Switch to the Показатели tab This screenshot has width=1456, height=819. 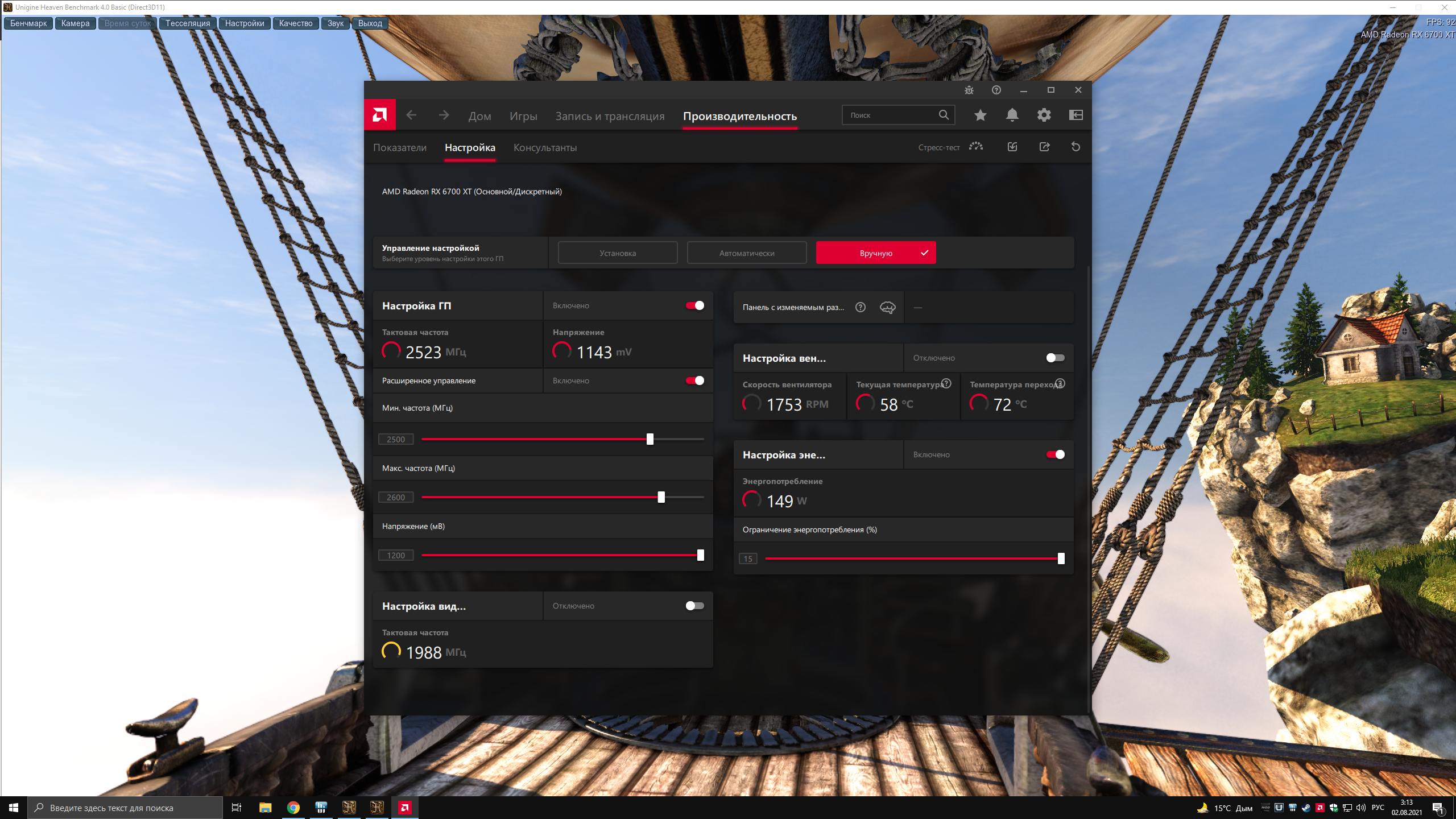point(400,148)
